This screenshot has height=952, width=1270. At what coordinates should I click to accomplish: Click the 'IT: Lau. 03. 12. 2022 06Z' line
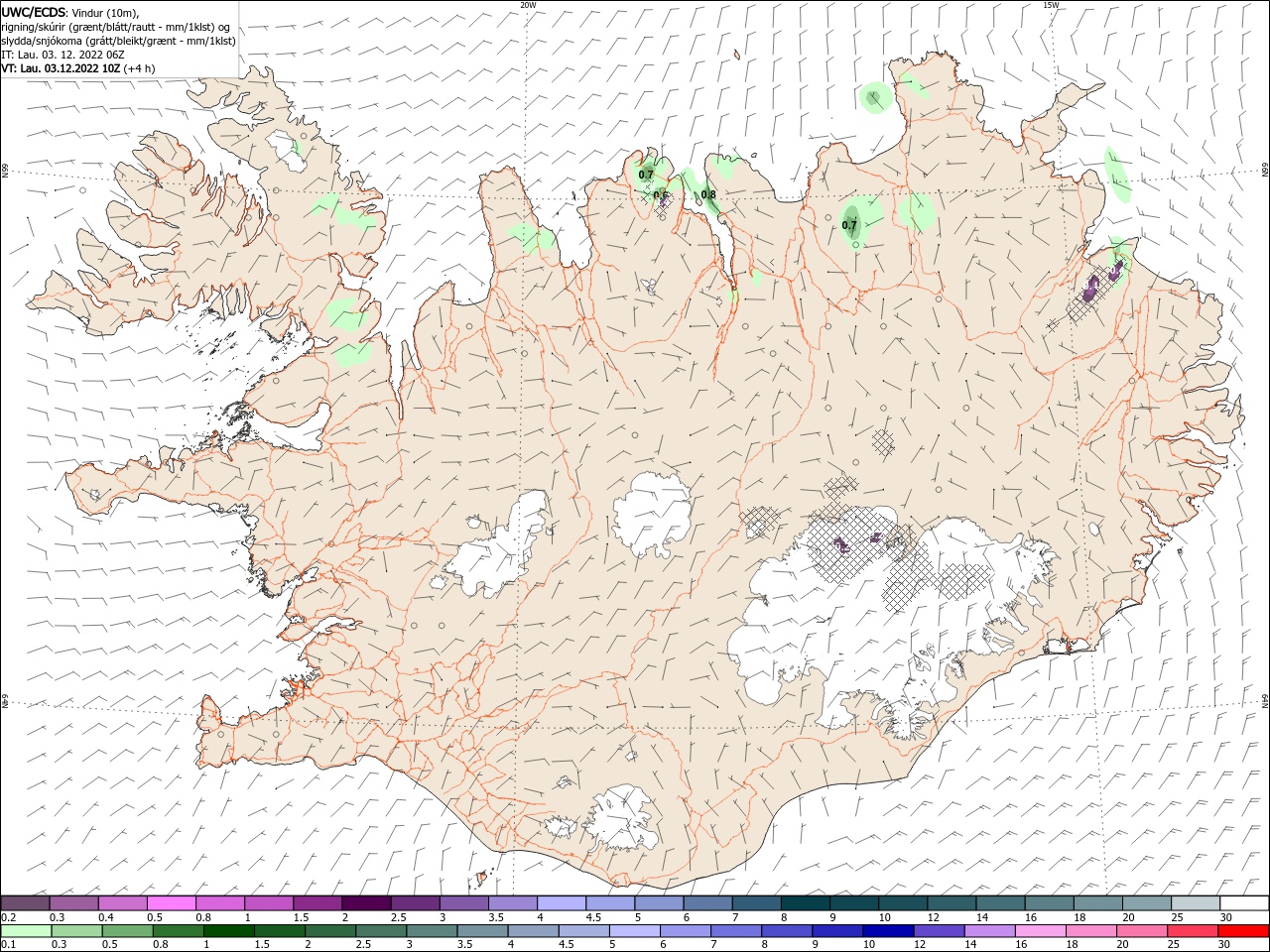coord(63,55)
